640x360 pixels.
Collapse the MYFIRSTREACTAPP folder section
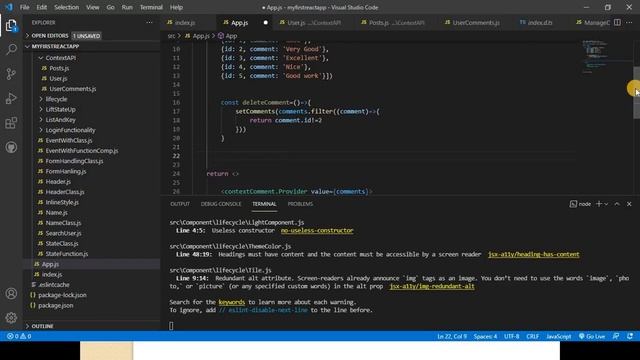55,47
